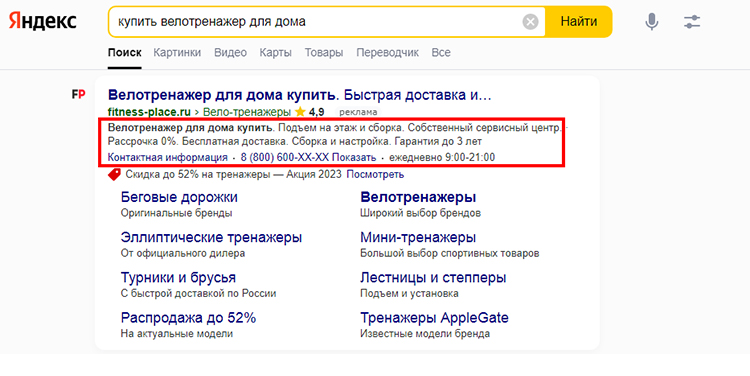Image resolution: width=750 pixels, height=376 pixels.
Task: Click the description Широкий выбор брендов
Action: pyautogui.click(x=420, y=213)
